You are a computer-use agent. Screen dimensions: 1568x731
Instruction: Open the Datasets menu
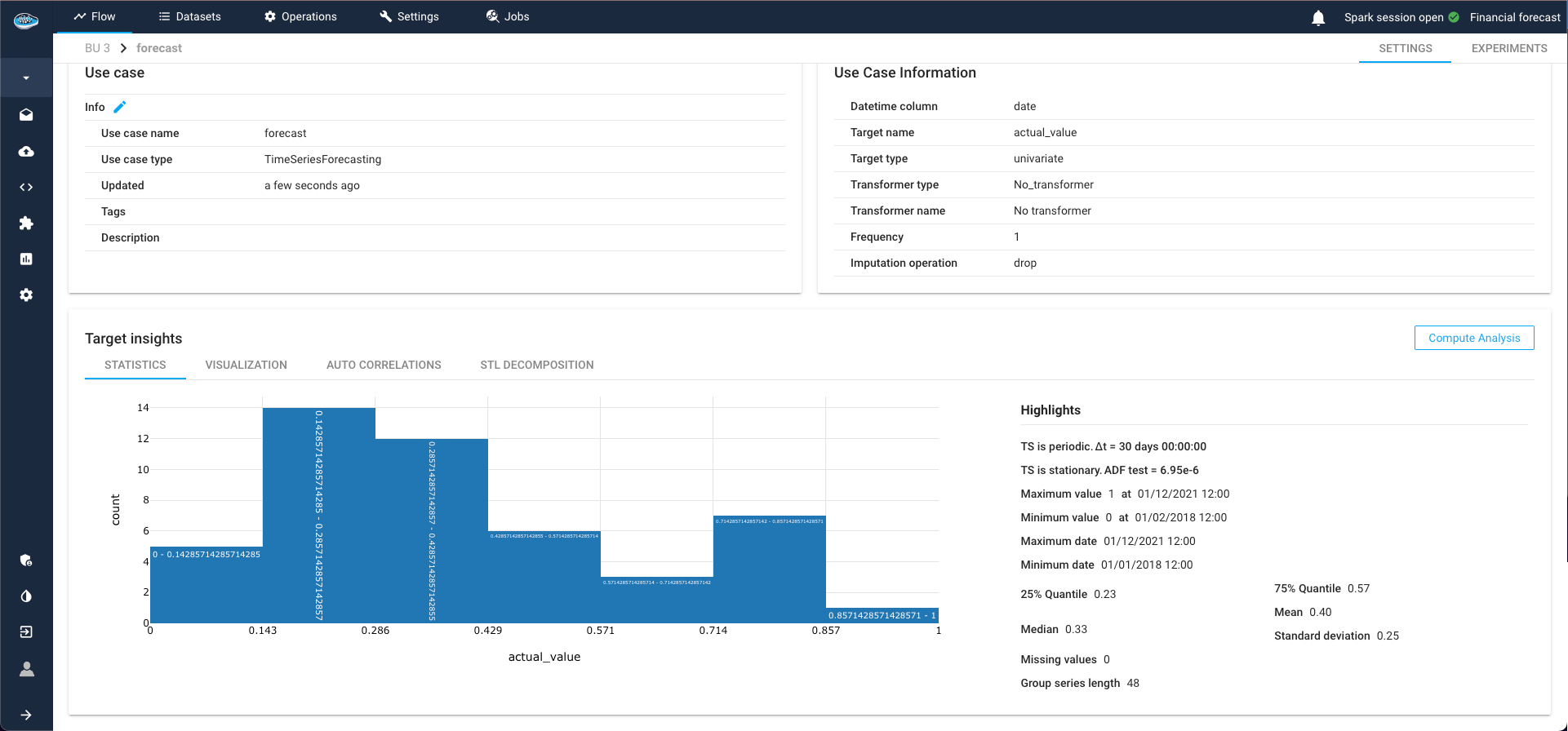tap(189, 16)
